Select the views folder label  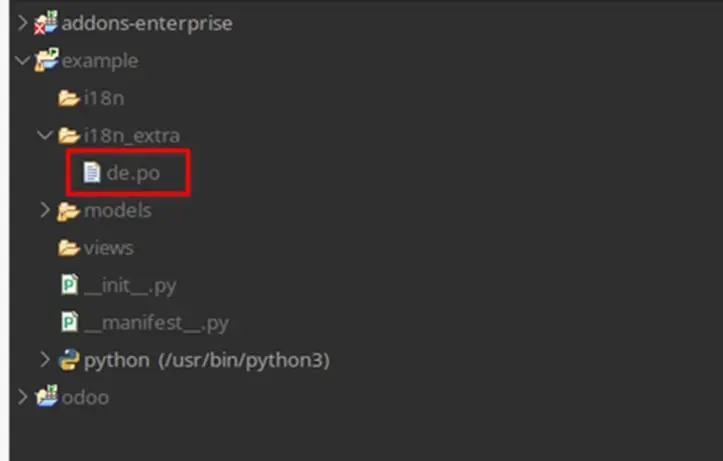coord(109,248)
